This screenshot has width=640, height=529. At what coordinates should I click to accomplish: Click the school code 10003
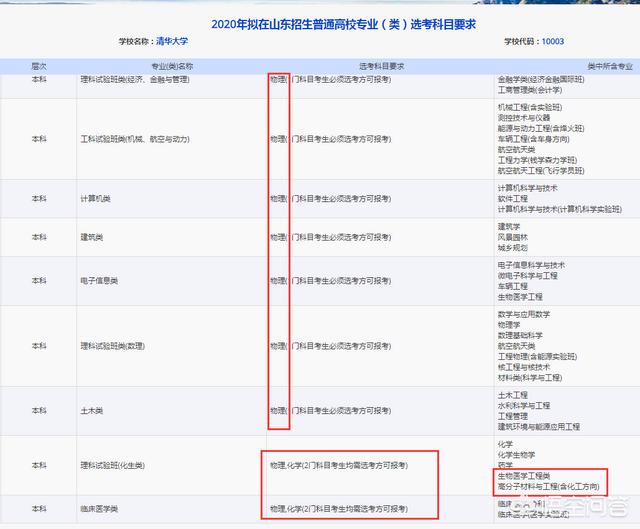coord(553,41)
